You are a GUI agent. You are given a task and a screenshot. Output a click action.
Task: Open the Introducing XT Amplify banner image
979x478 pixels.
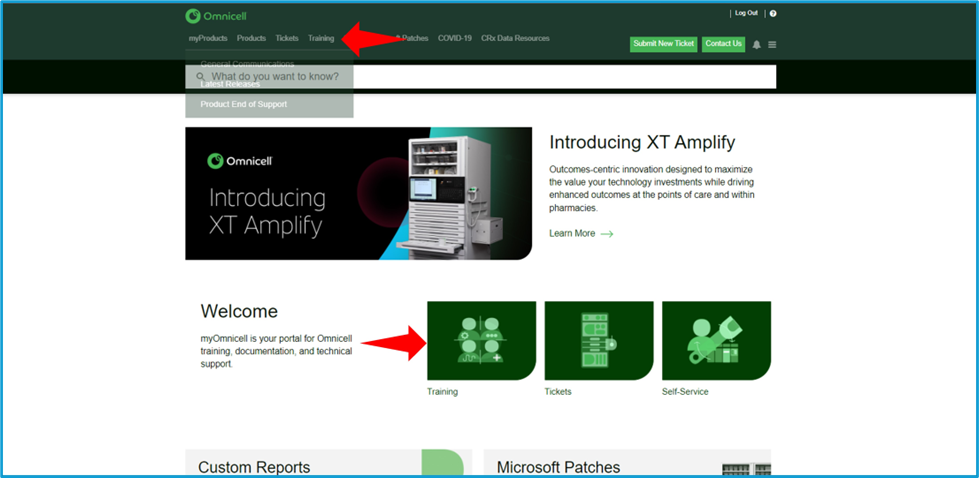coord(358,193)
